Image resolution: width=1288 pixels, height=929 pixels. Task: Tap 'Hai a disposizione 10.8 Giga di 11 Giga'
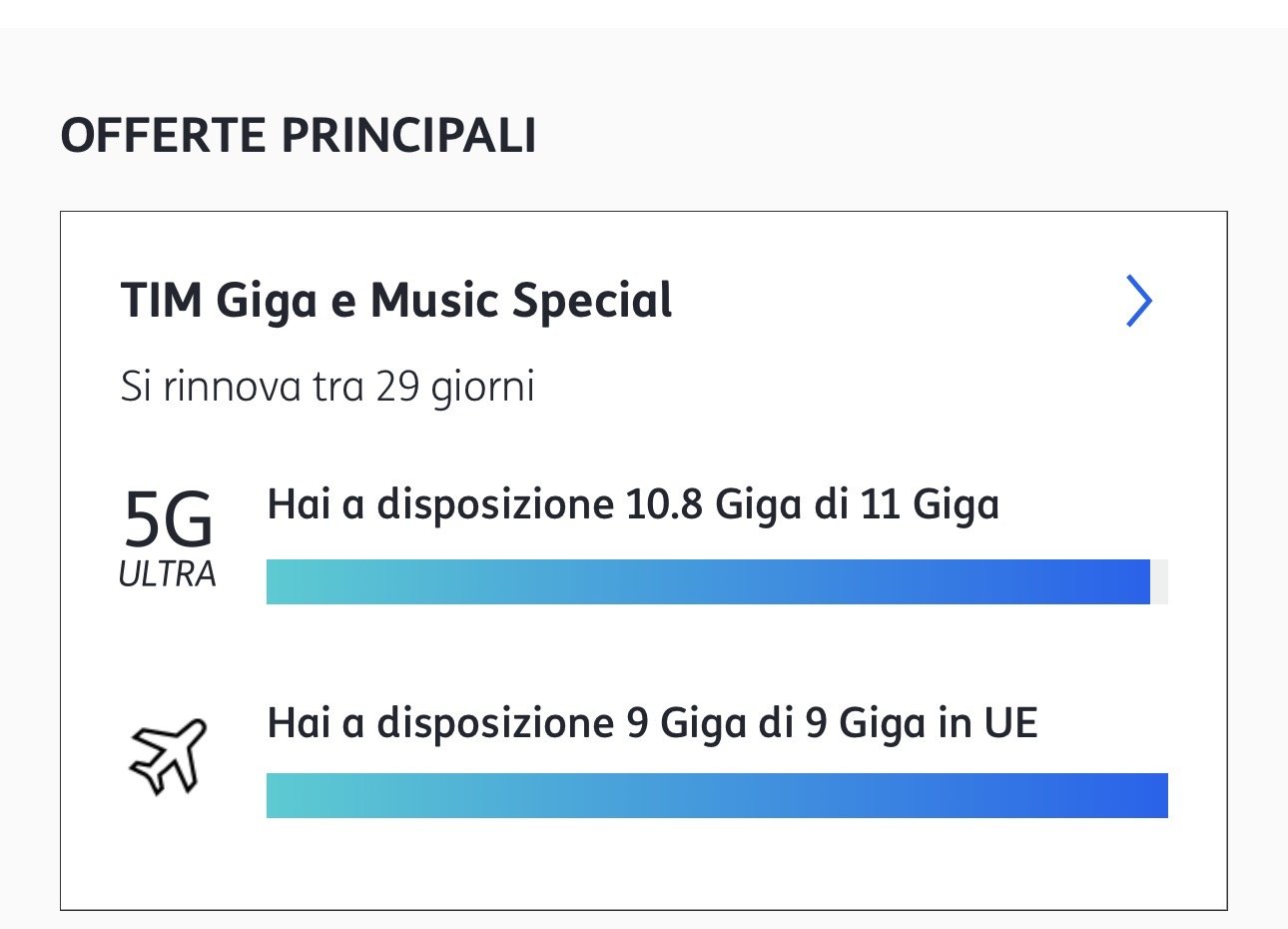tap(633, 504)
